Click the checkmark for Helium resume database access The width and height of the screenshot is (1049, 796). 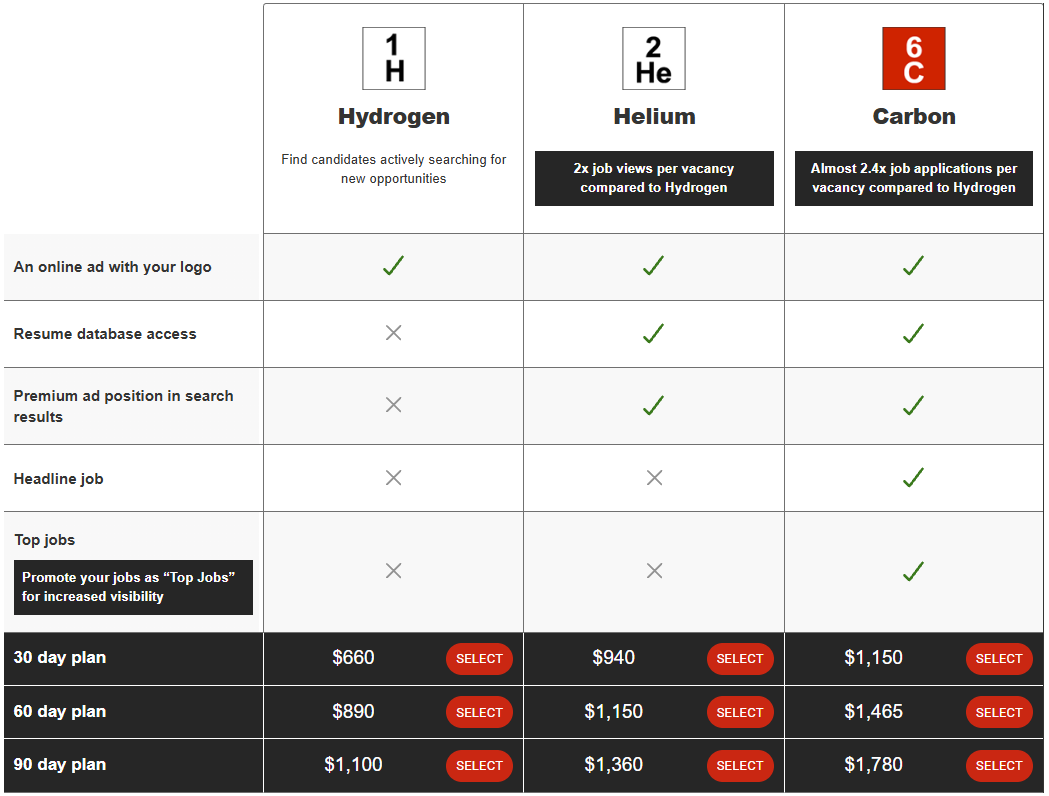pos(653,333)
